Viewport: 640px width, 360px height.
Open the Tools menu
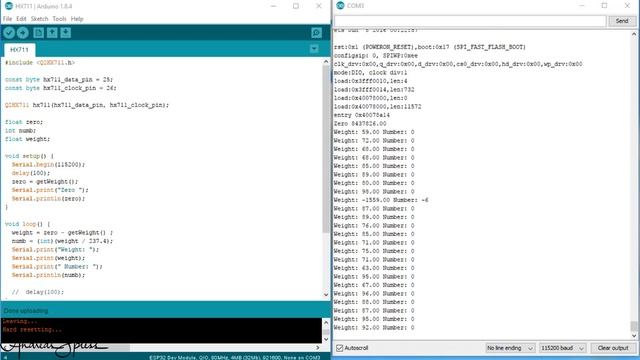point(59,19)
